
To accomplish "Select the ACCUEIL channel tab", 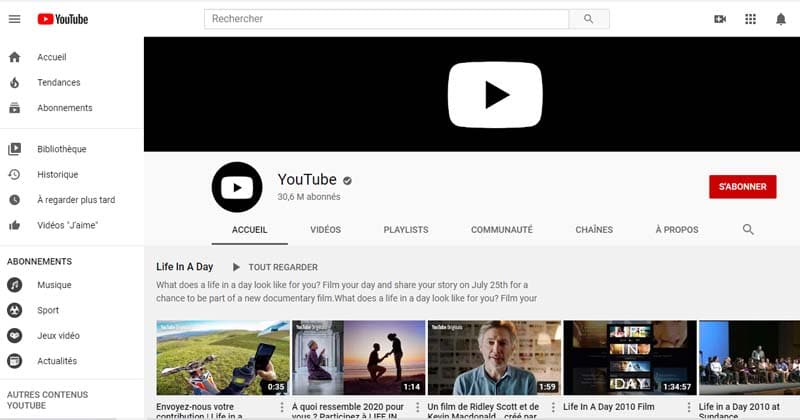I will tap(249, 230).
